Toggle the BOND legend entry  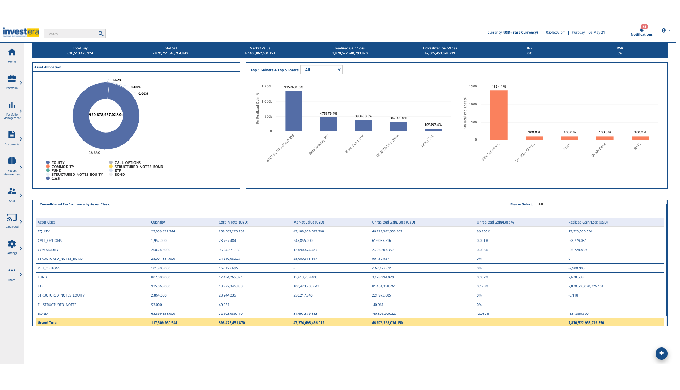(117, 174)
